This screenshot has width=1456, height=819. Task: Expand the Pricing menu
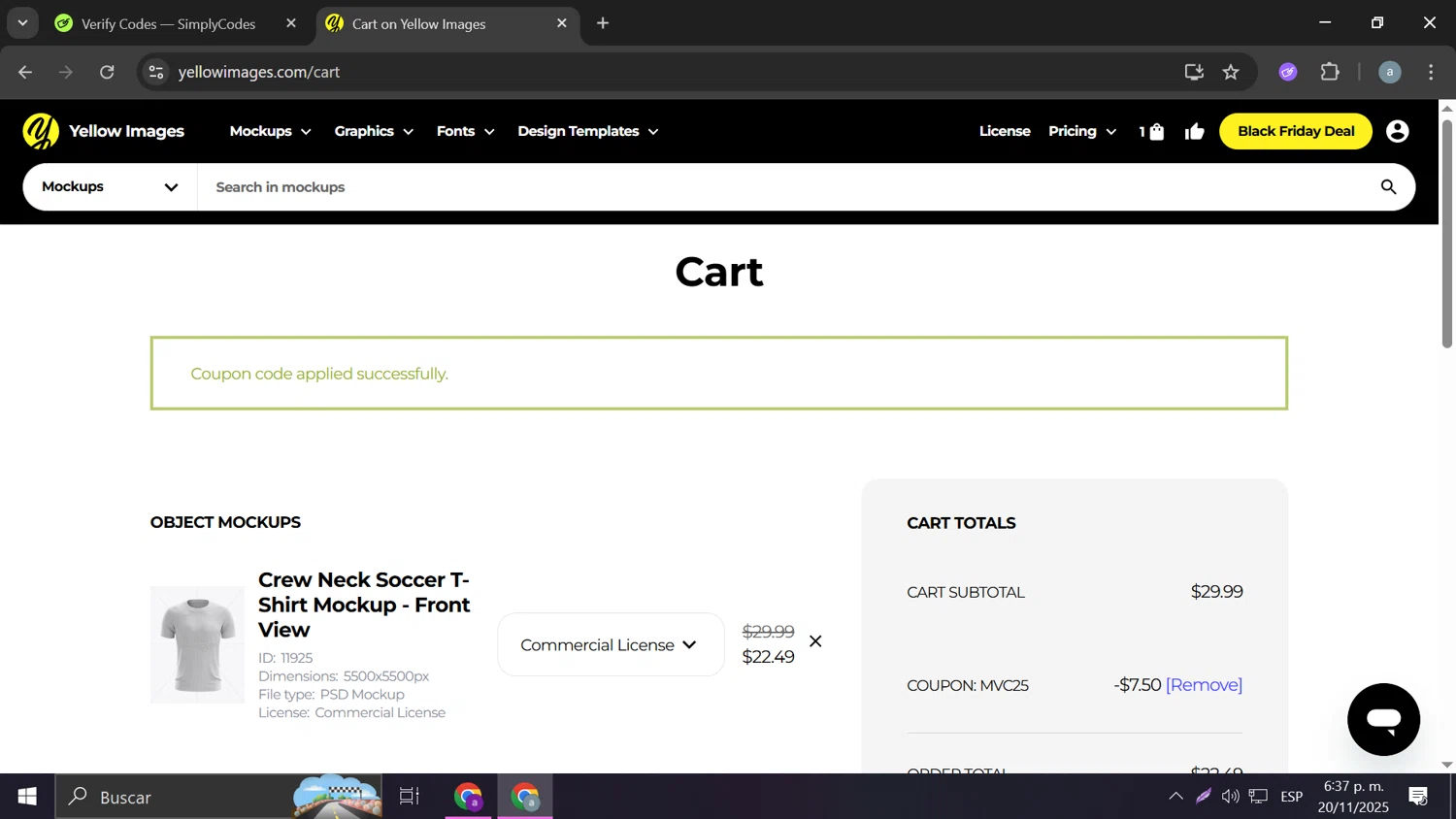click(x=1082, y=131)
